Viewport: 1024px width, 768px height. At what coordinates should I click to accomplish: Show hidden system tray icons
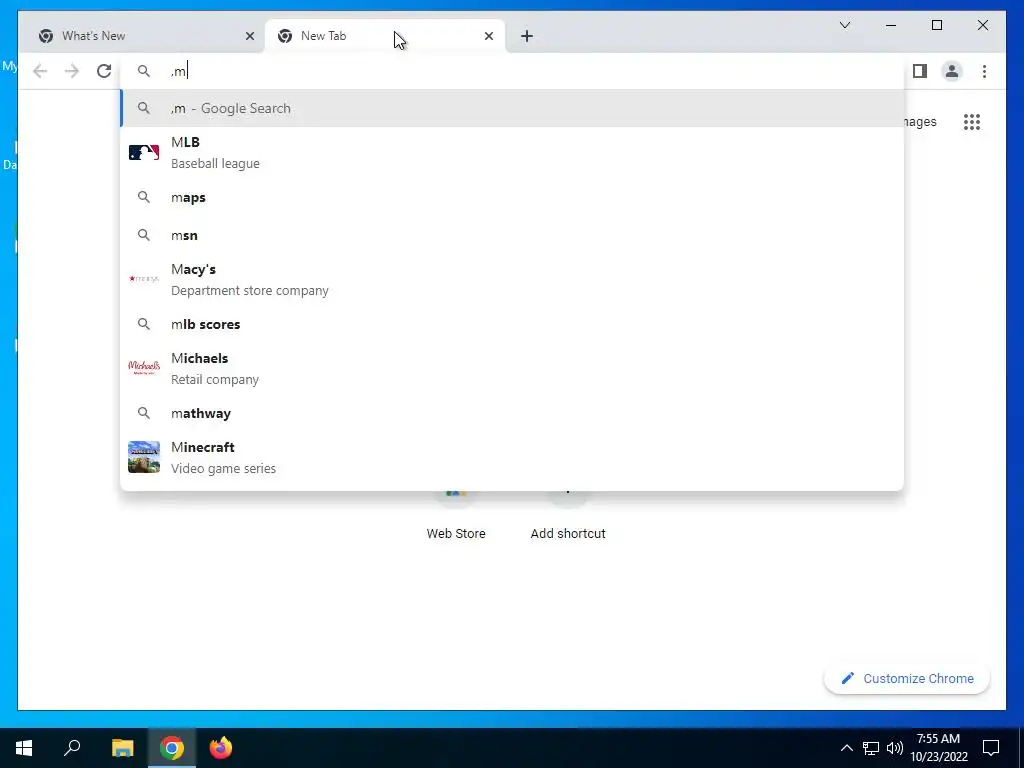pos(846,748)
